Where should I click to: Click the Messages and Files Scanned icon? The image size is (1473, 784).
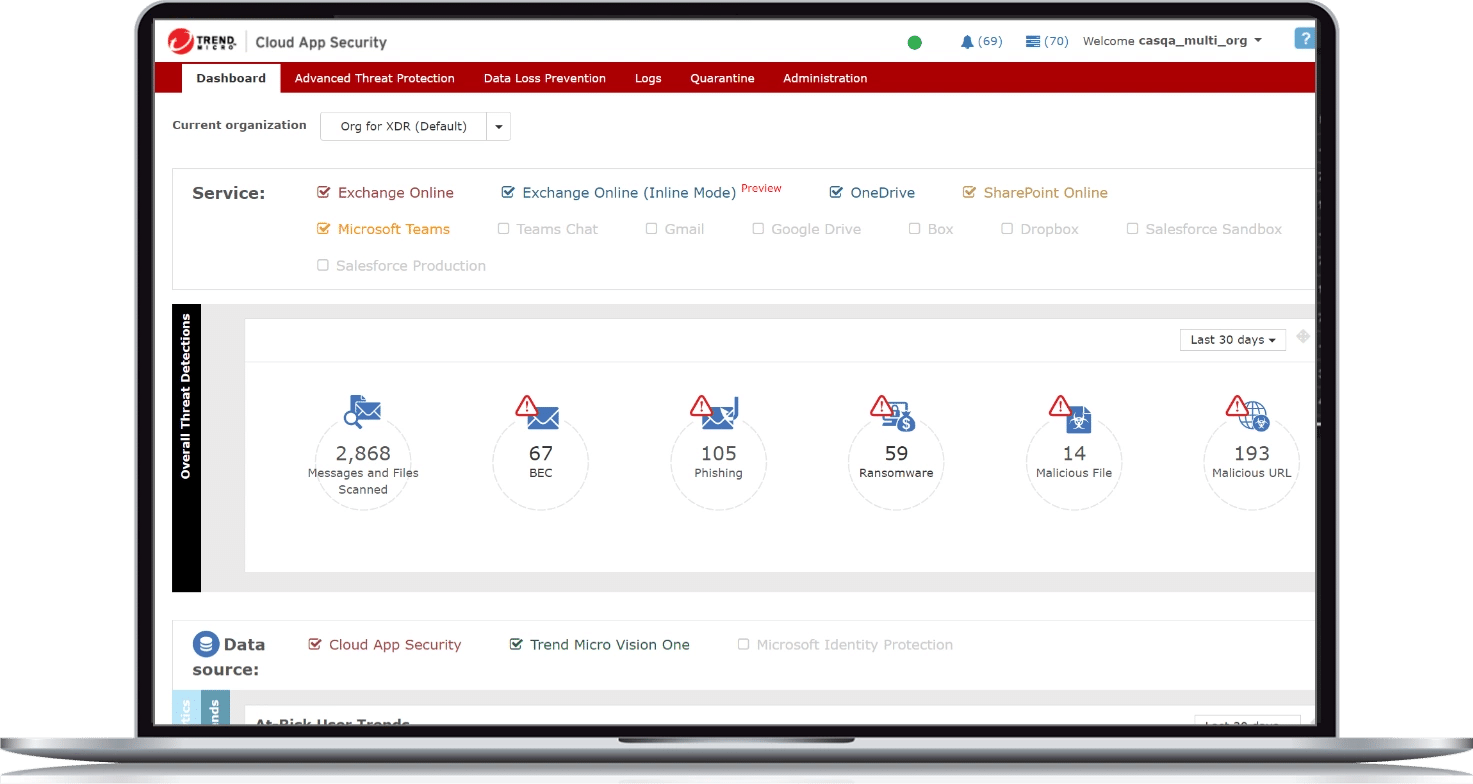(x=363, y=411)
